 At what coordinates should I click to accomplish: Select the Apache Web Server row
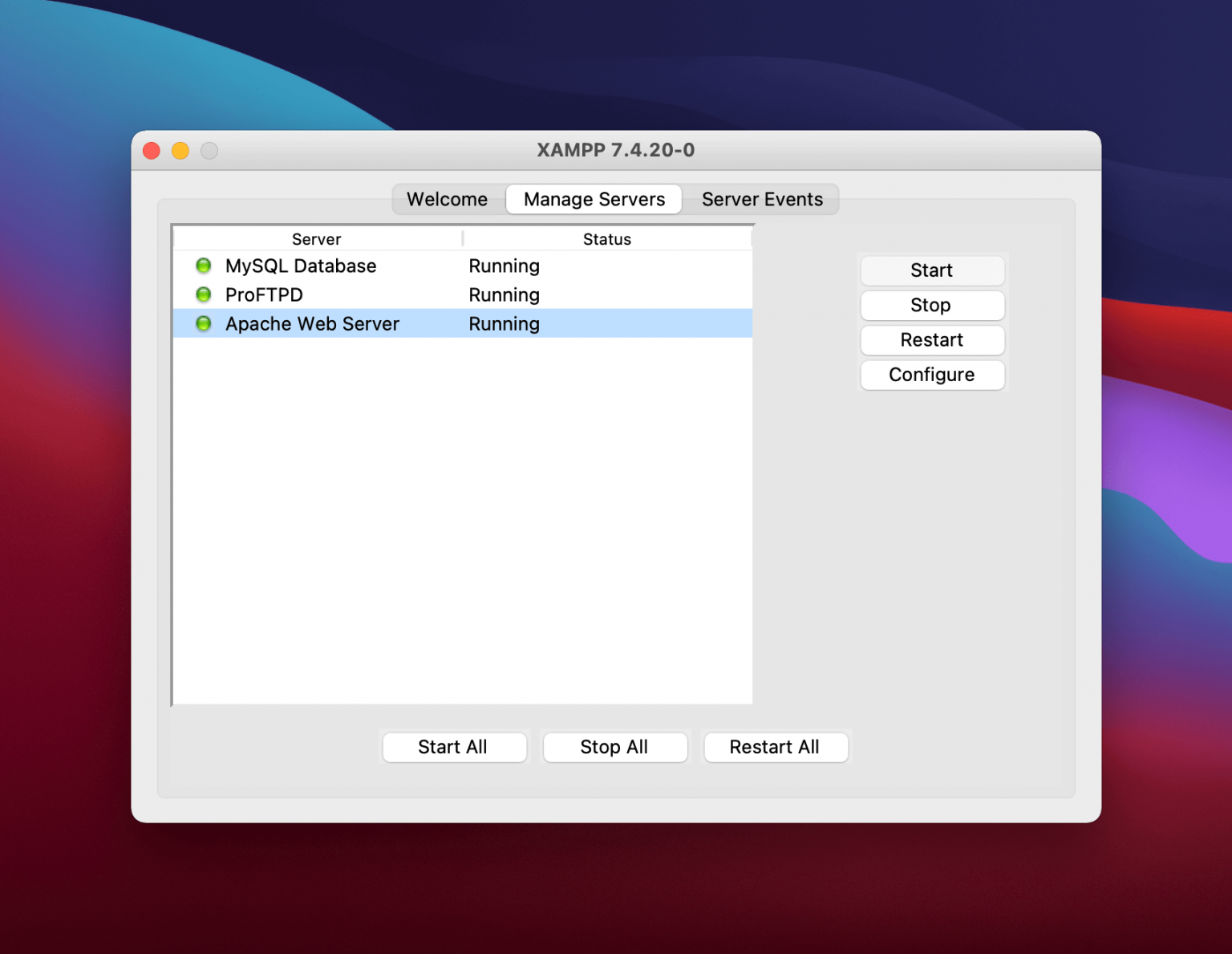312,323
